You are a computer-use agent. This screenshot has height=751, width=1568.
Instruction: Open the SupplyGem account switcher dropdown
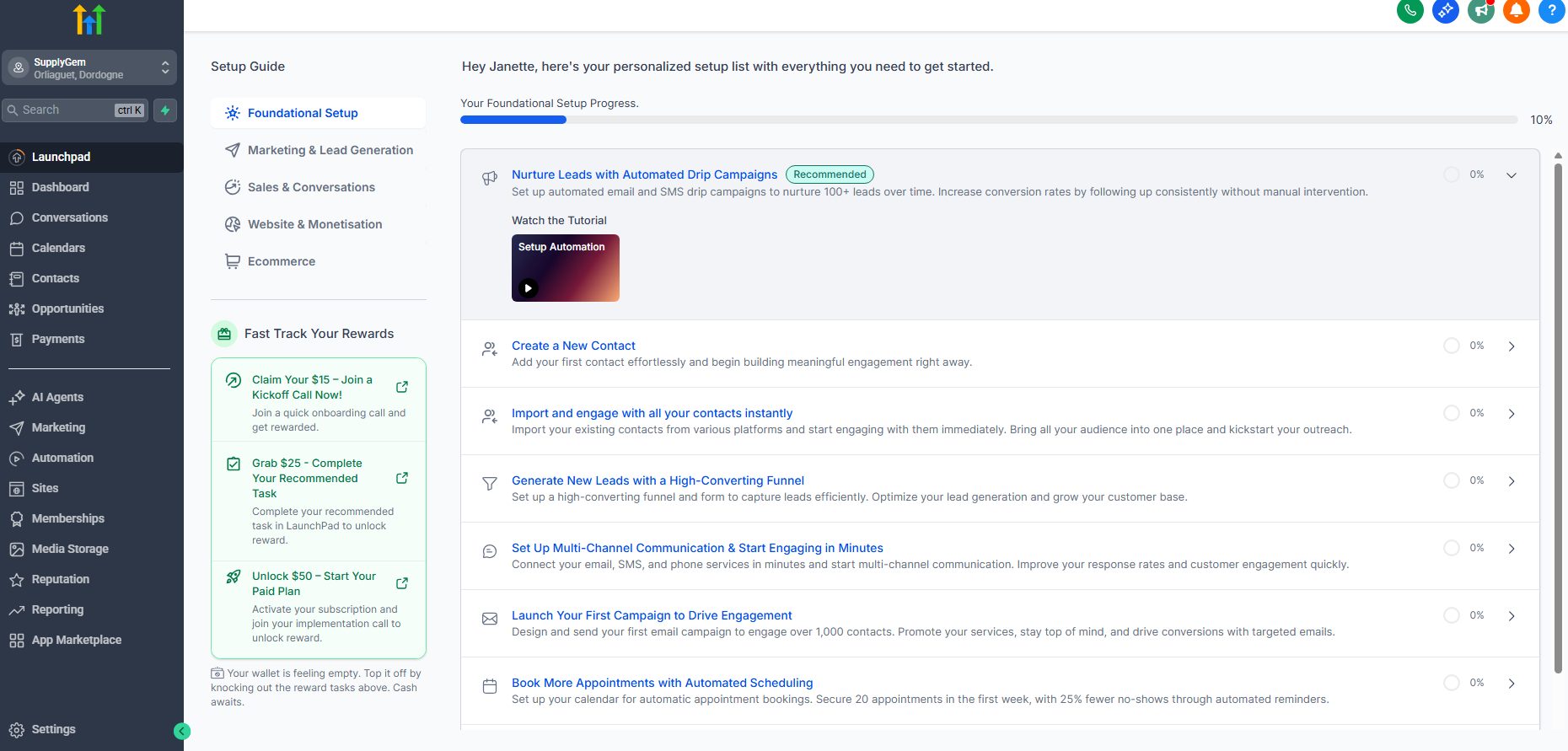click(89, 67)
